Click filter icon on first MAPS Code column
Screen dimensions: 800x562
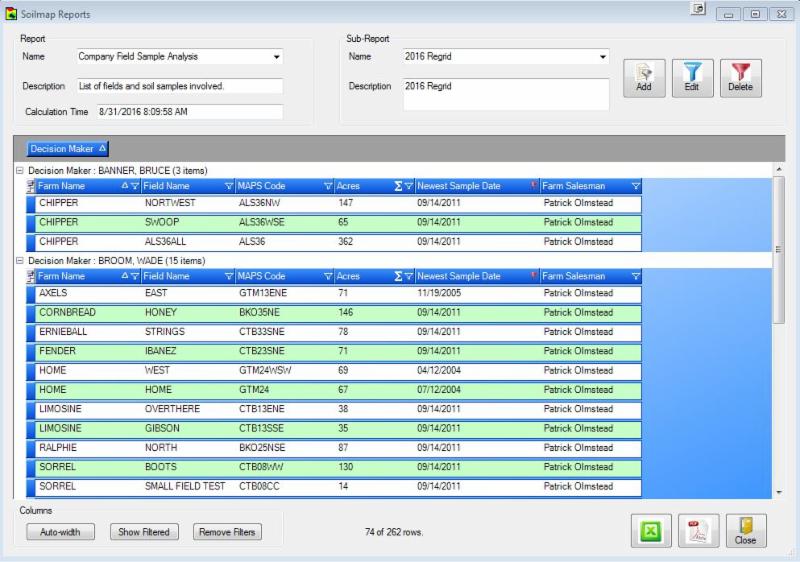327,186
